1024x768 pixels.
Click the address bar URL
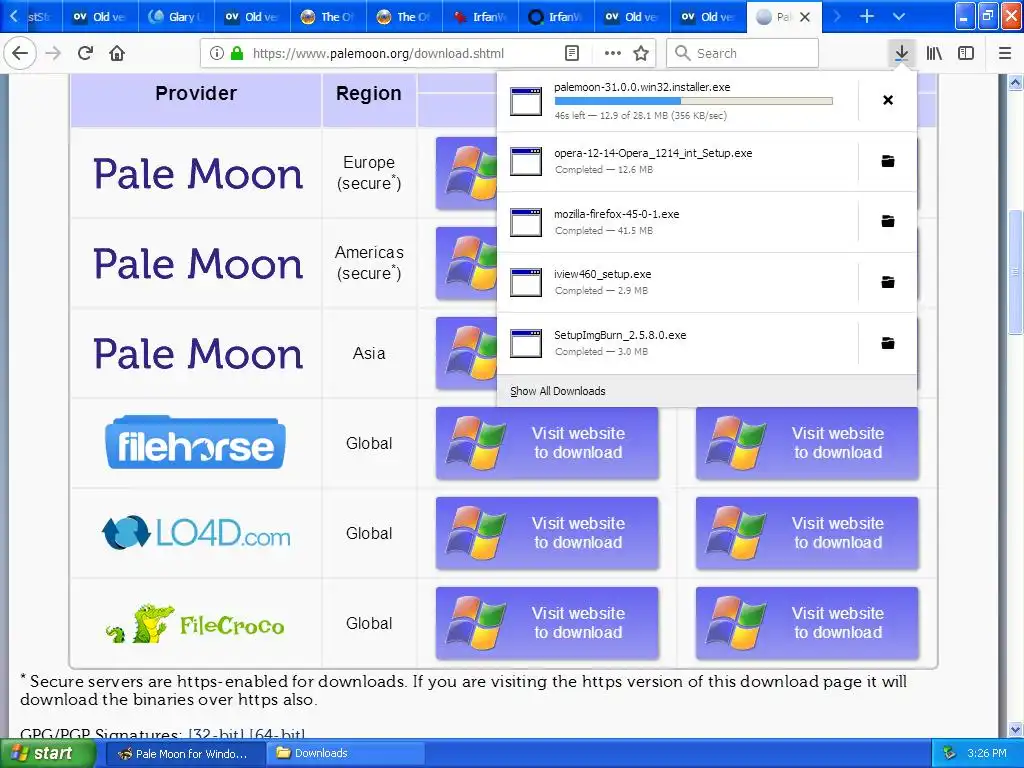tap(378, 53)
